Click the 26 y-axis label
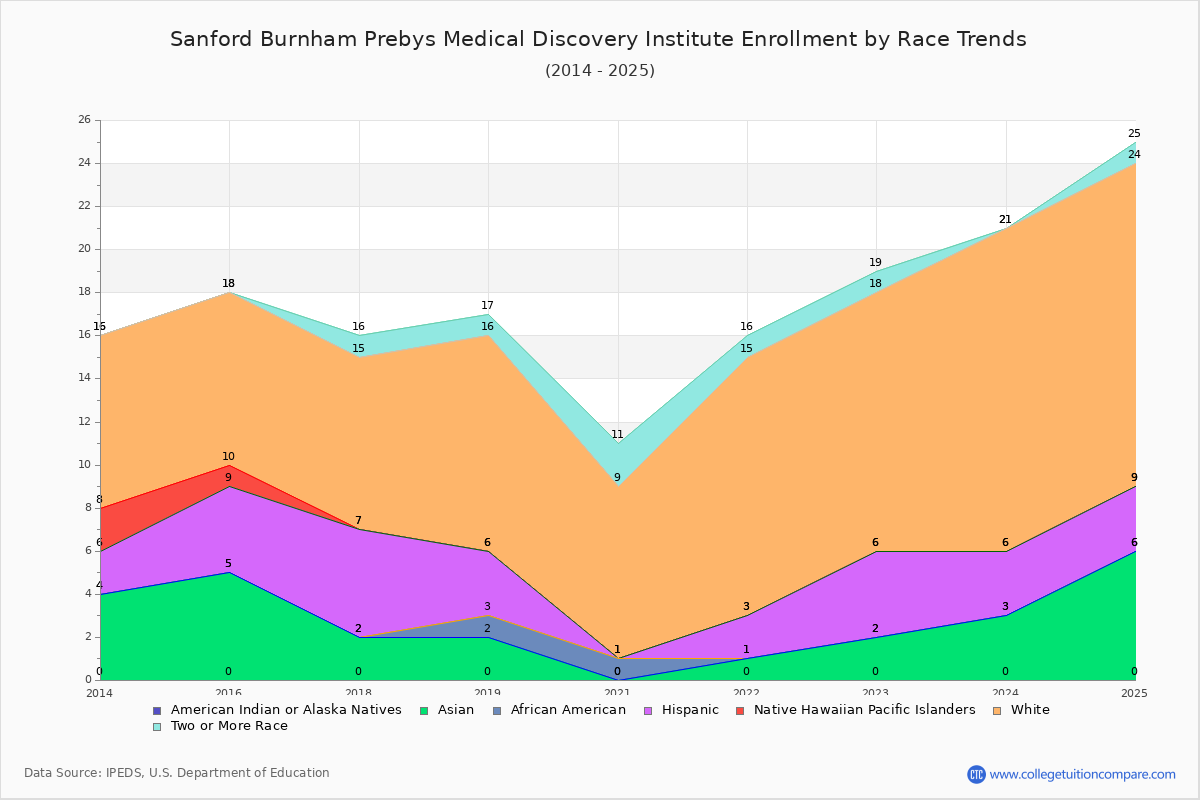 click(x=84, y=120)
